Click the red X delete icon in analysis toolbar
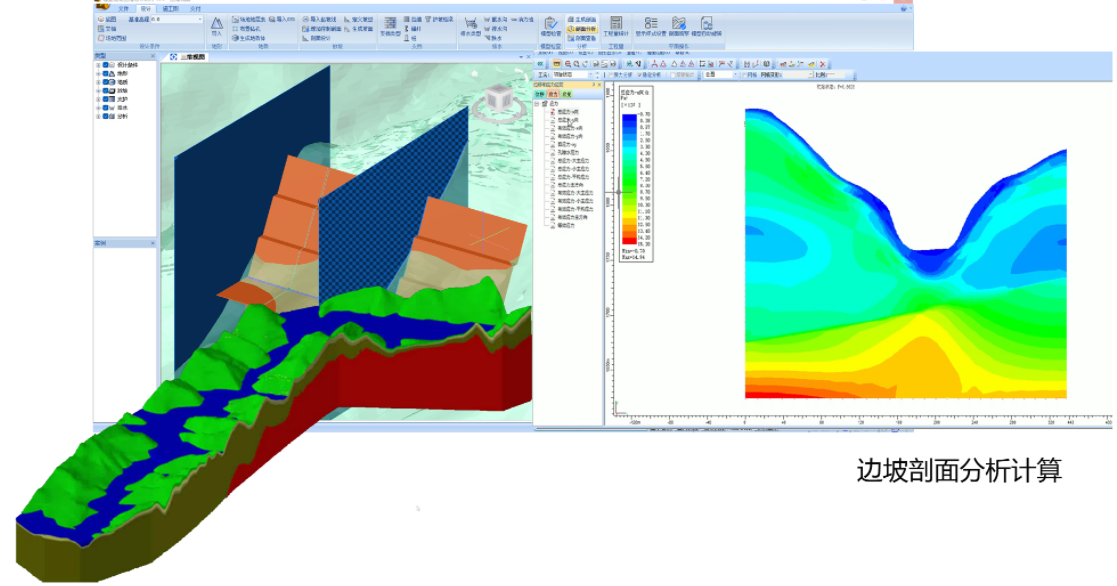The image size is (1117, 586). [x=822, y=64]
